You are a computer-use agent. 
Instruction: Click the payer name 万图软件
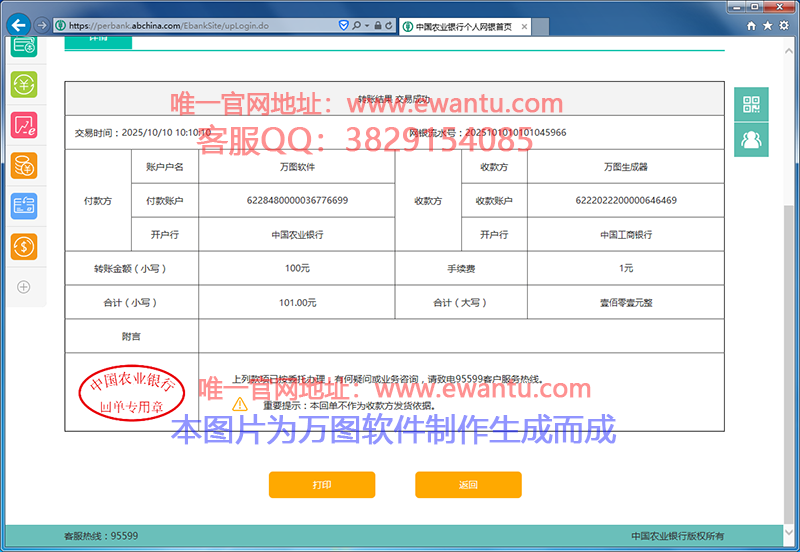tap(297, 167)
